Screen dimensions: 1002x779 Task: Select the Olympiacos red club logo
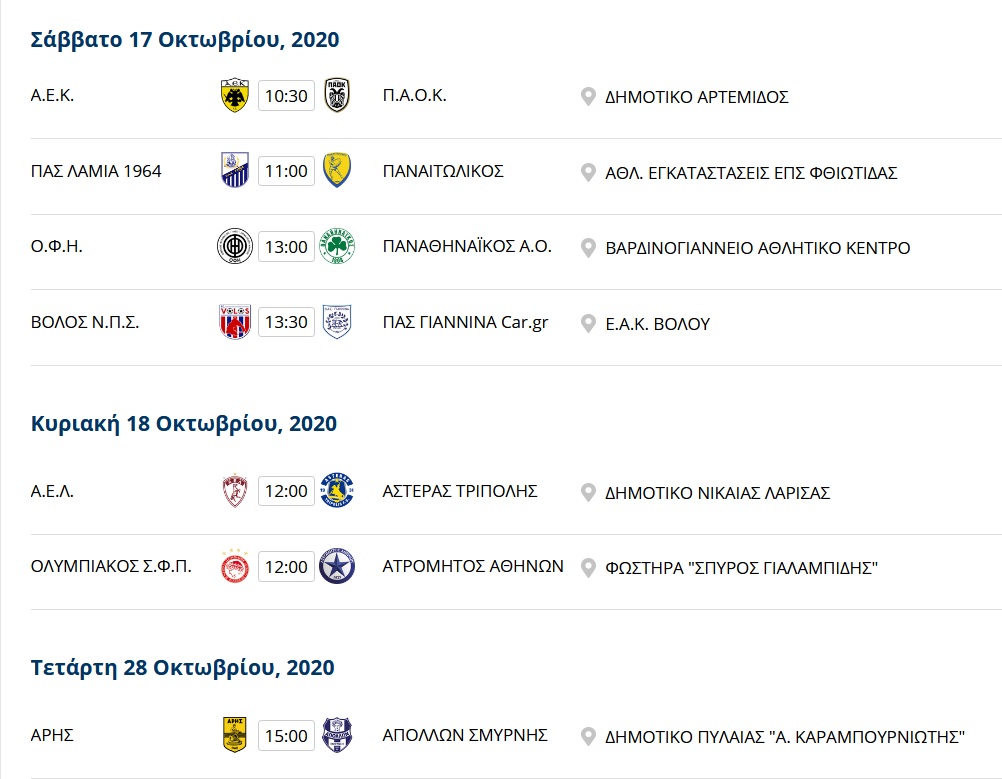(x=235, y=566)
